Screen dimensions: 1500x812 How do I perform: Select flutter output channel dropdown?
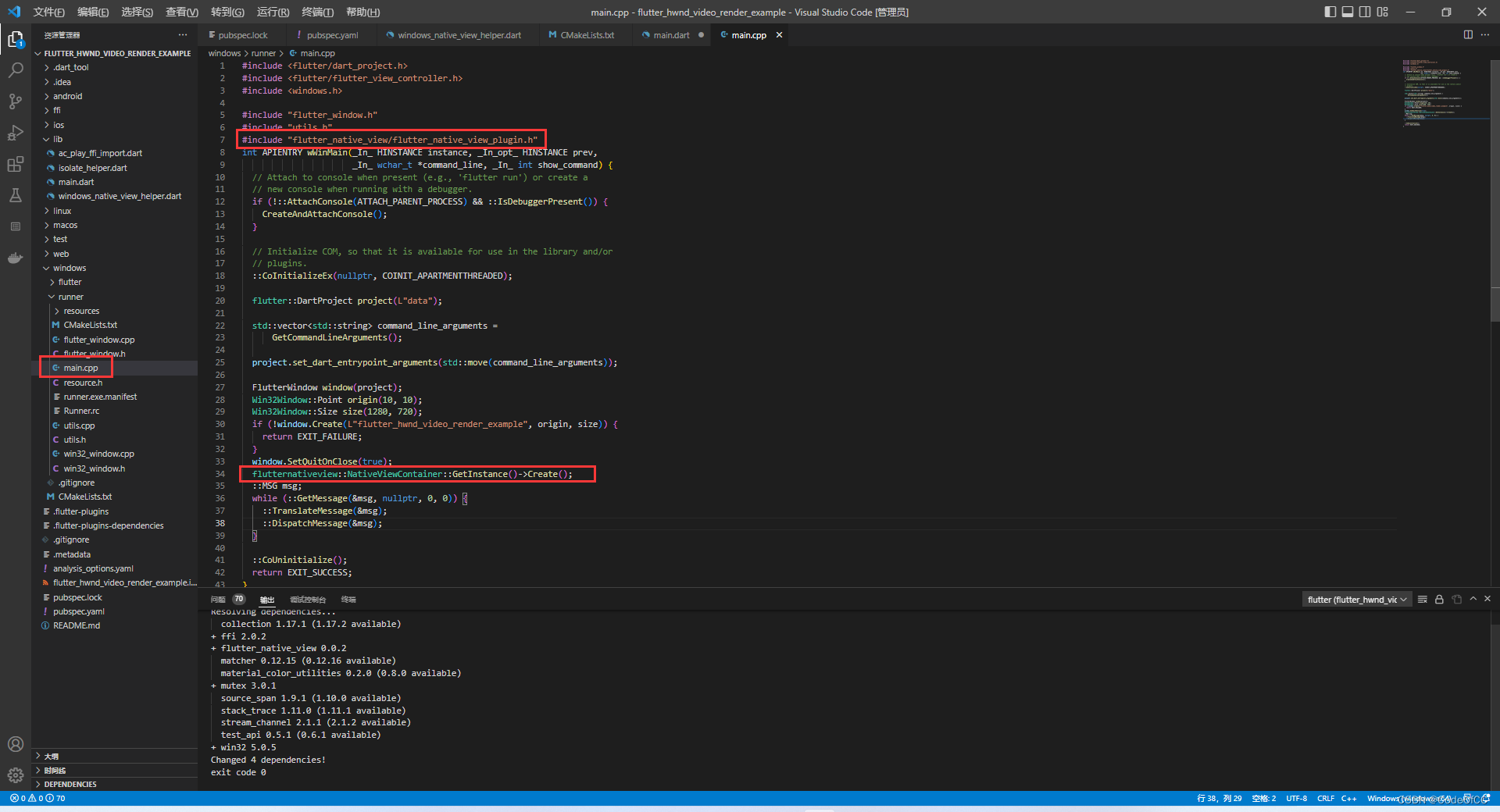point(1357,600)
